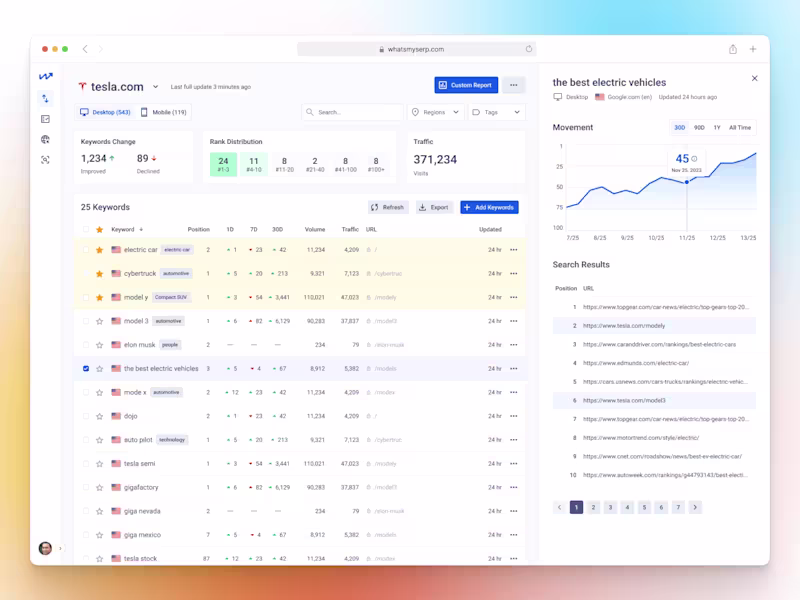
Task: Open the scan search sidebar icon
Action: (45, 160)
